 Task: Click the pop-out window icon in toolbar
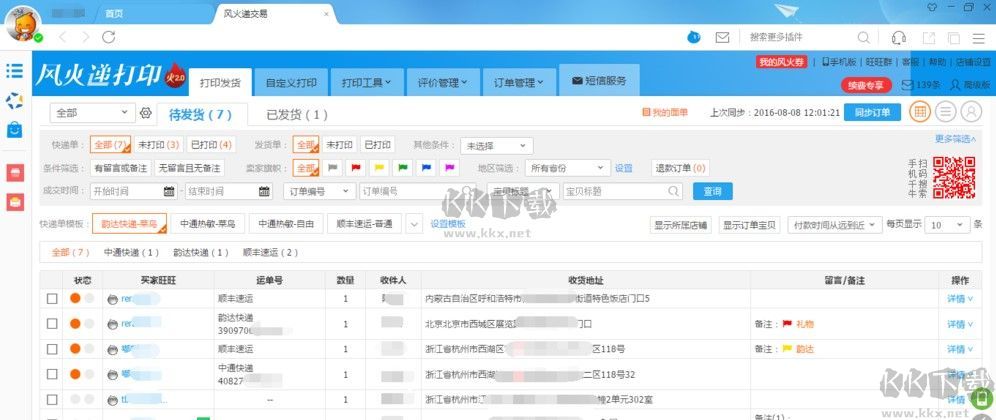(929, 38)
